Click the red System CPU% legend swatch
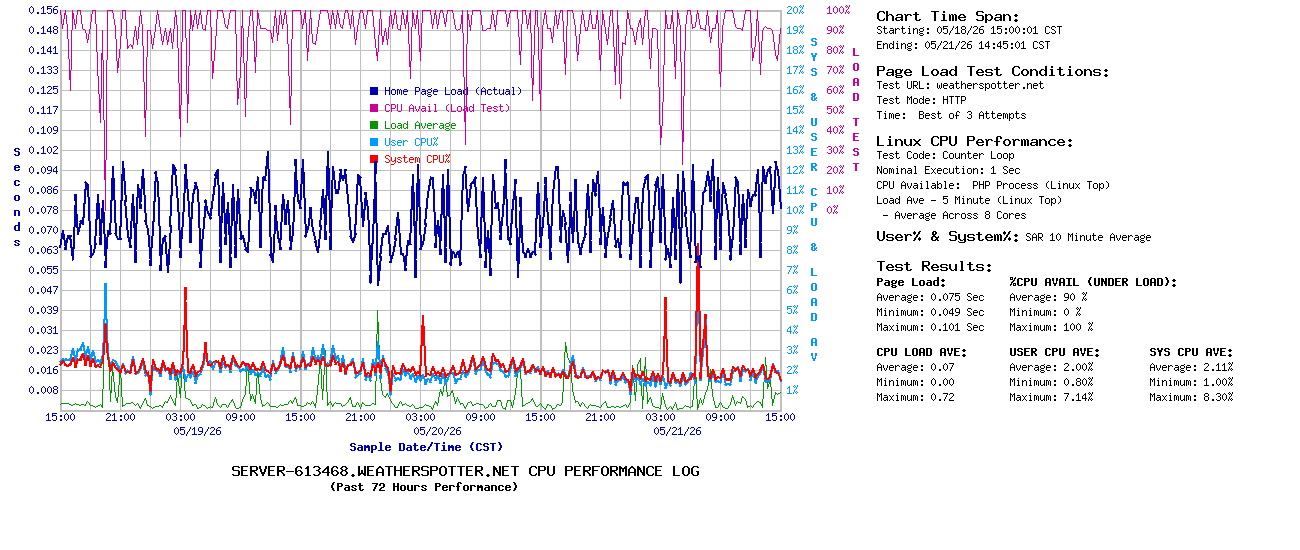 pyautogui.click(x=374, y=159)
